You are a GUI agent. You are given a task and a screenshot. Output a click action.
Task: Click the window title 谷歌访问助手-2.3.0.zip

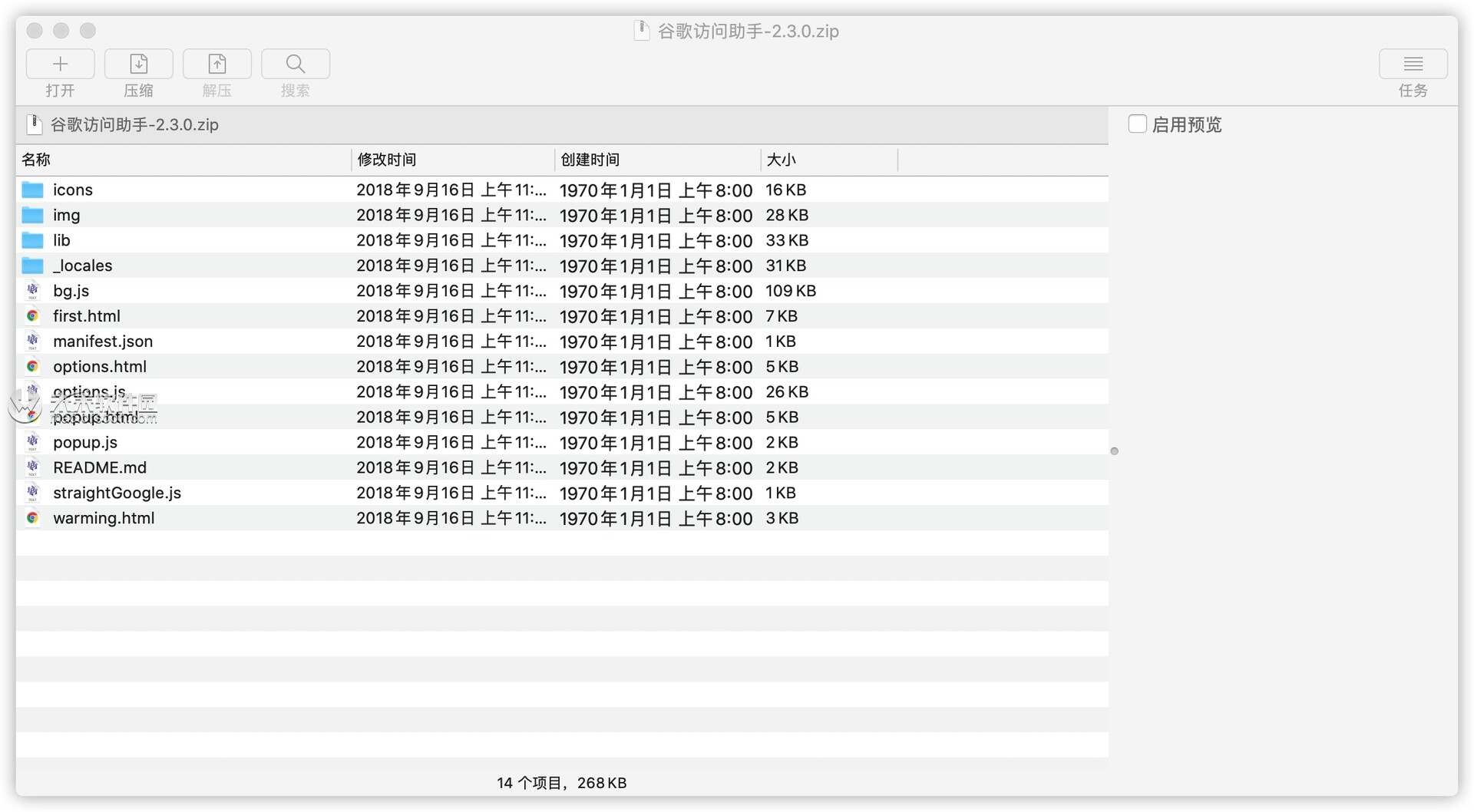click(748, 31)
